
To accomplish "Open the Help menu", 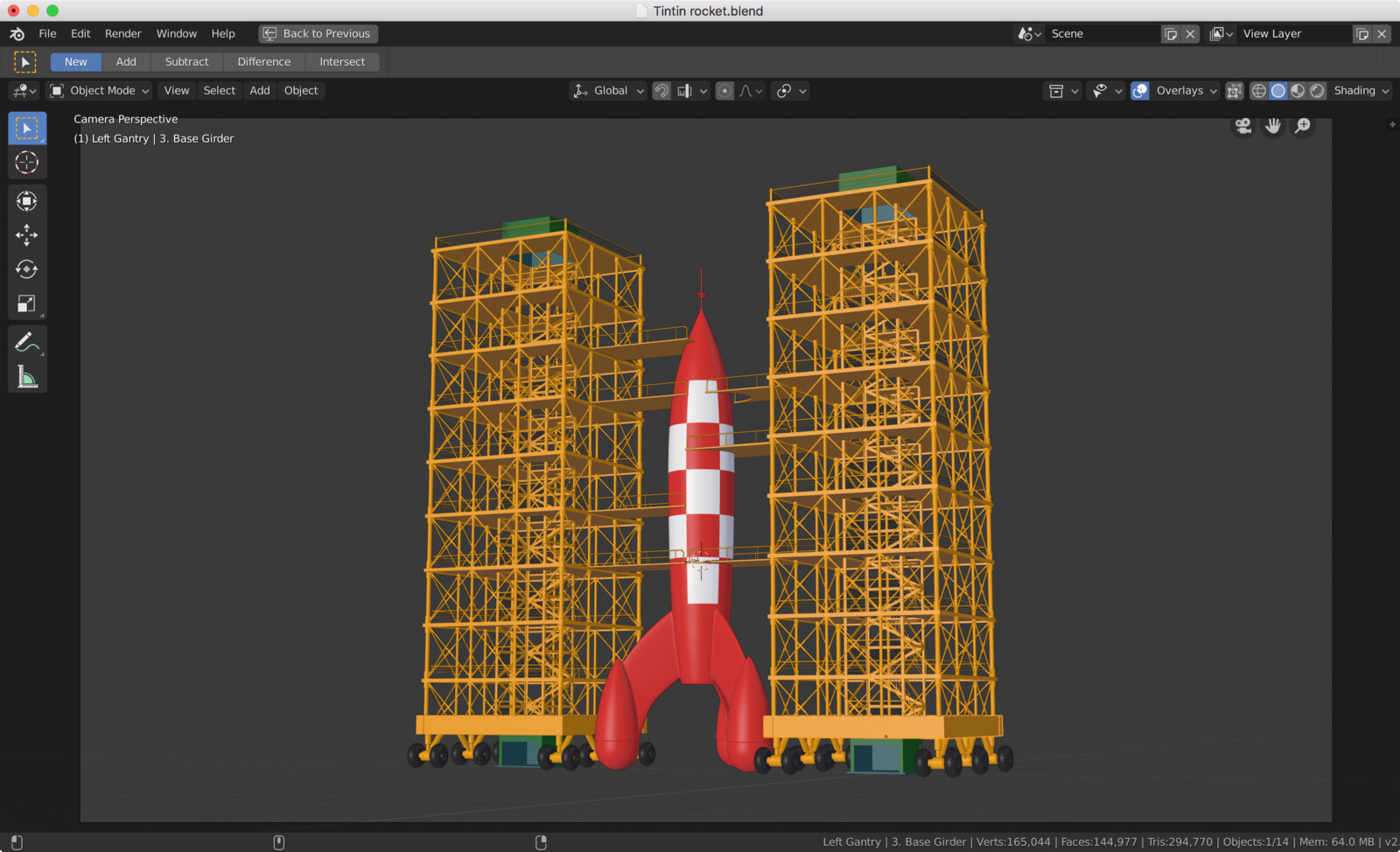I will click(x=223, y=33).
